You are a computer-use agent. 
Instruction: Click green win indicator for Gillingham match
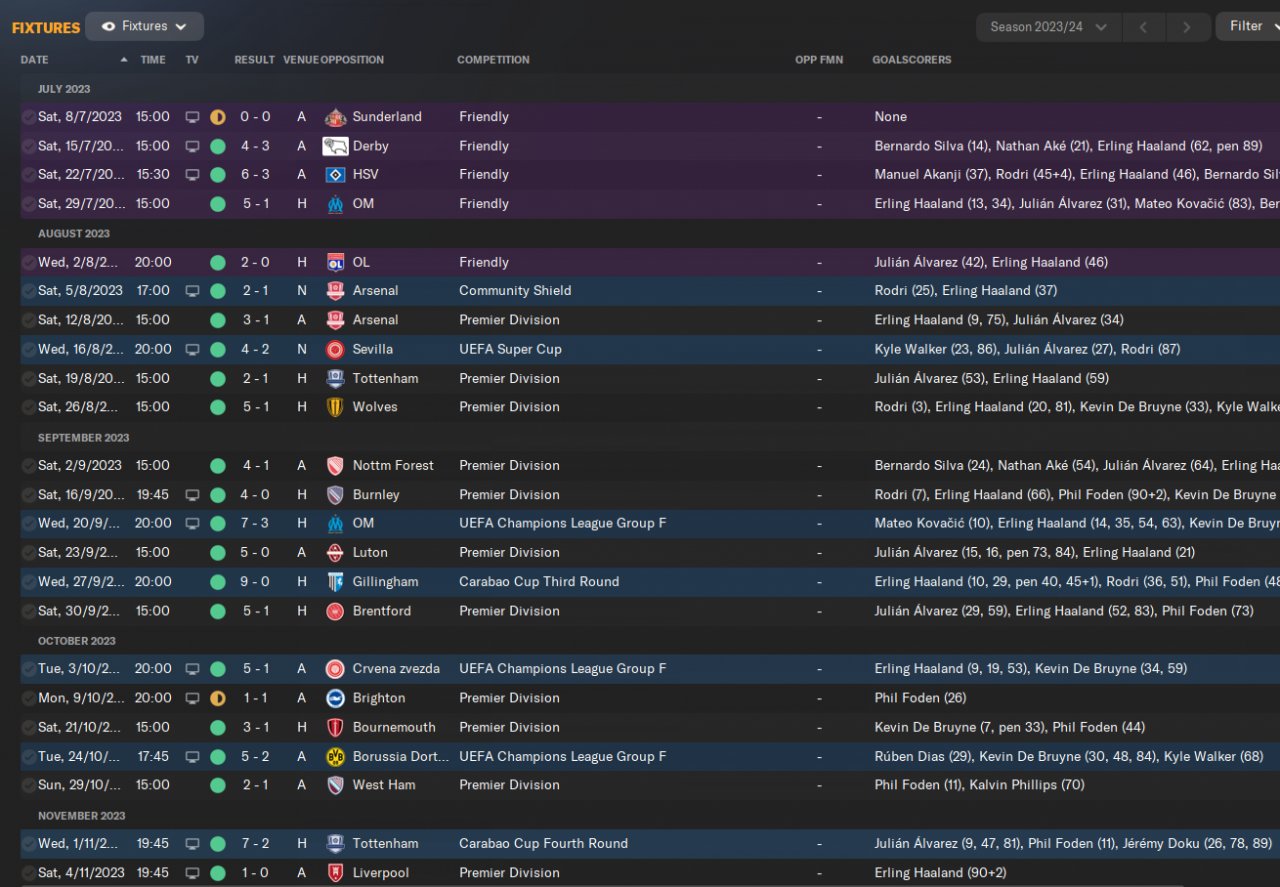pyautogui.click(x=217, y=582)
